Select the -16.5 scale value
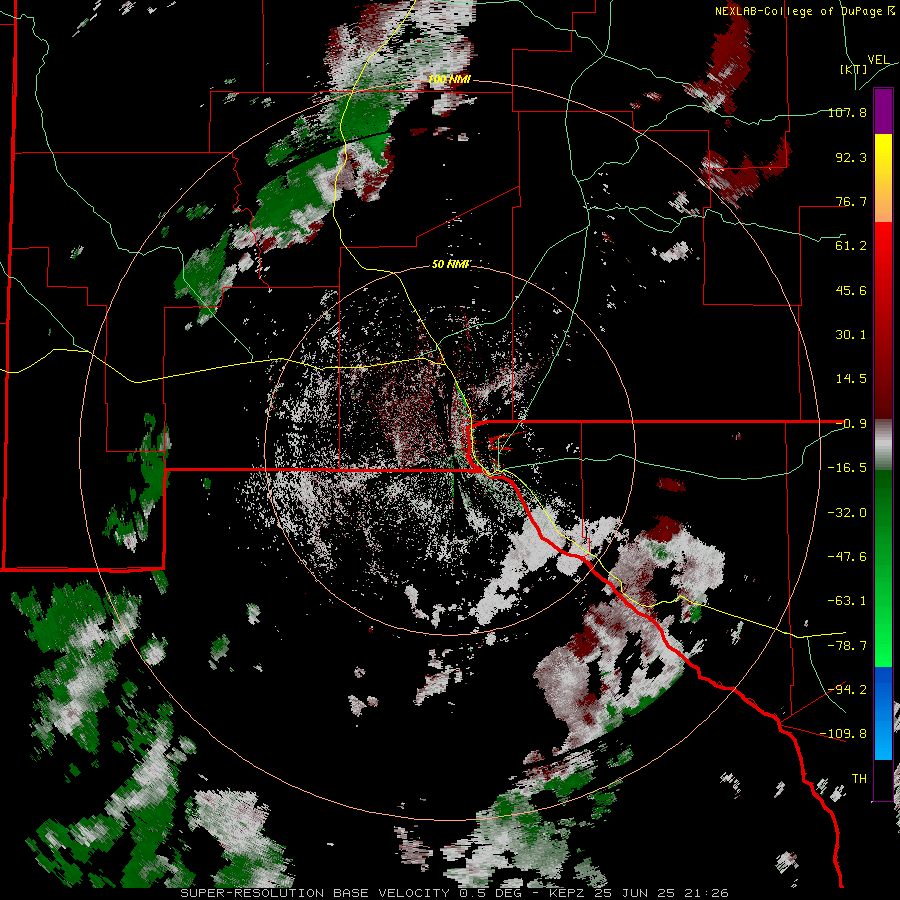900x900 pixels. click(x=847, y=468)
